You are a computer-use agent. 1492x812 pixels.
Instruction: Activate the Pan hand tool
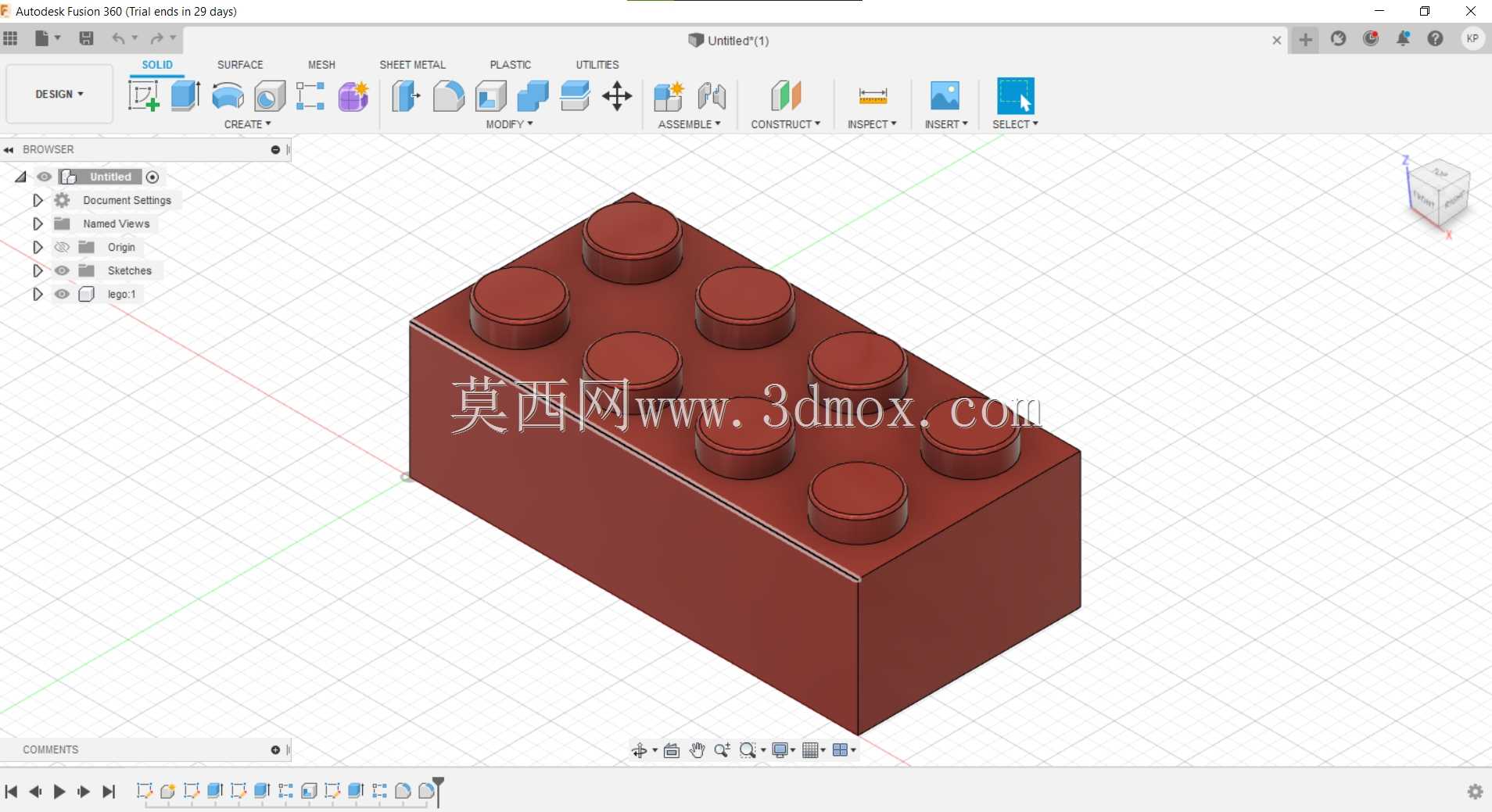tap(697, 750)
